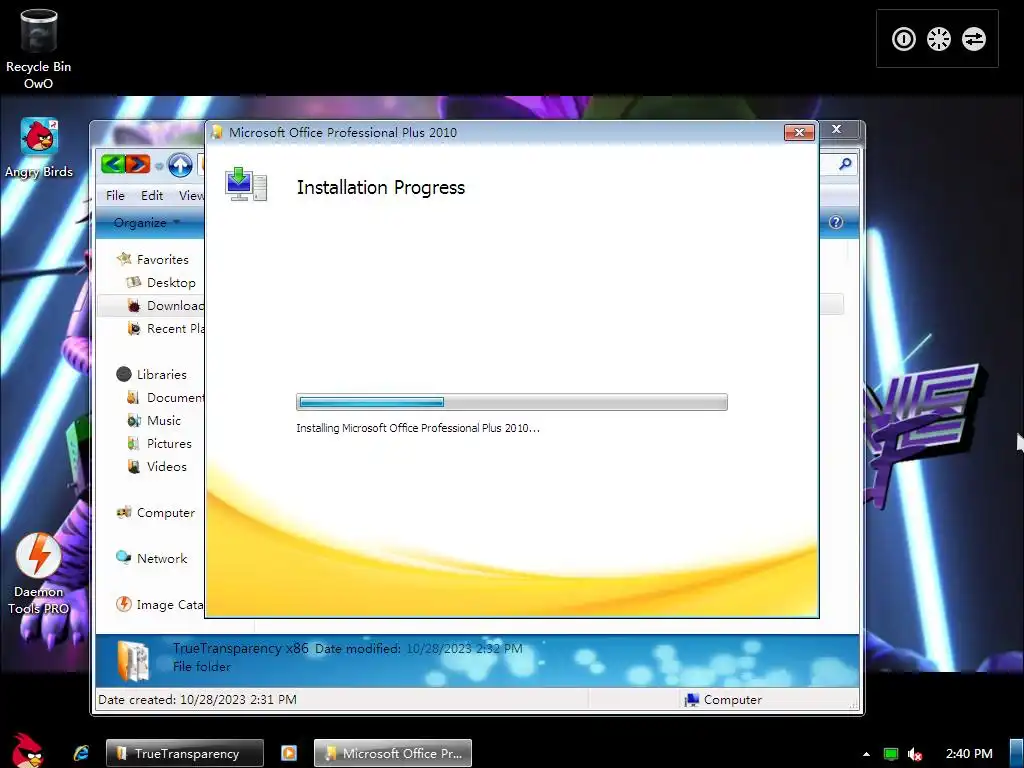Close the Explorer window behind the installer

(837, 129)
